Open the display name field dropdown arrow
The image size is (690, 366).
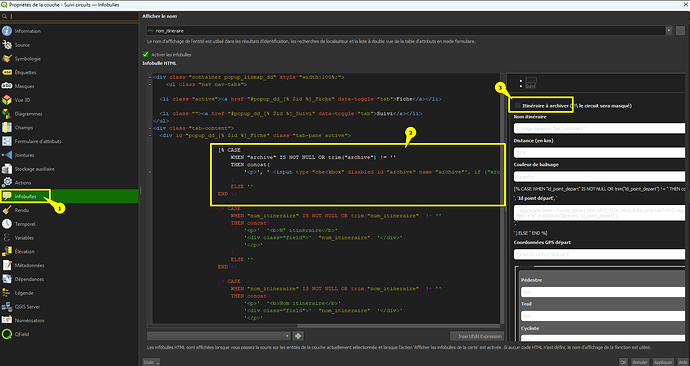669,31
